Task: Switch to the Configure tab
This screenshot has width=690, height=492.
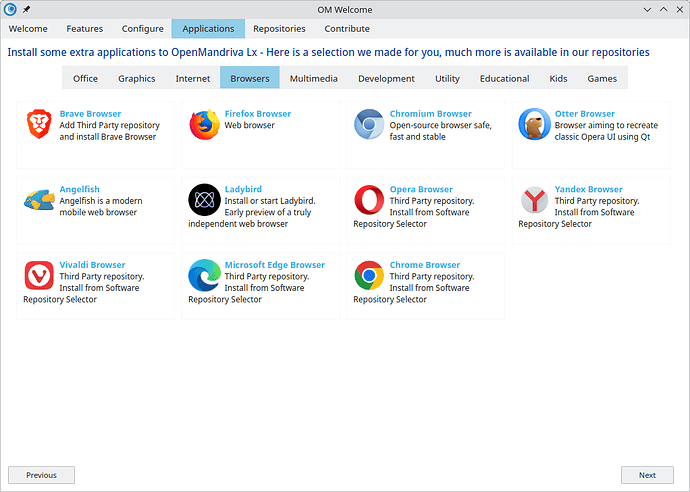Action: click(143, 29)
